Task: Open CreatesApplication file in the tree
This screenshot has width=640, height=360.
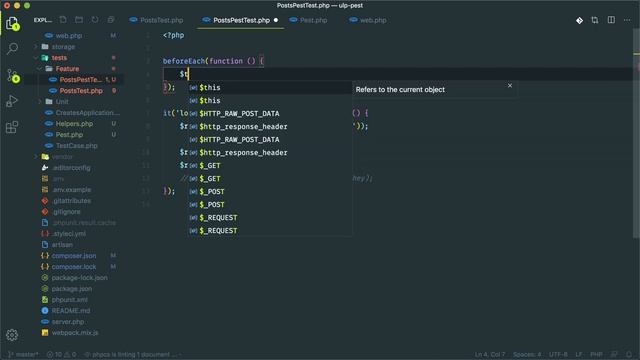Action: pyautogui.click(x=87, y=113)
